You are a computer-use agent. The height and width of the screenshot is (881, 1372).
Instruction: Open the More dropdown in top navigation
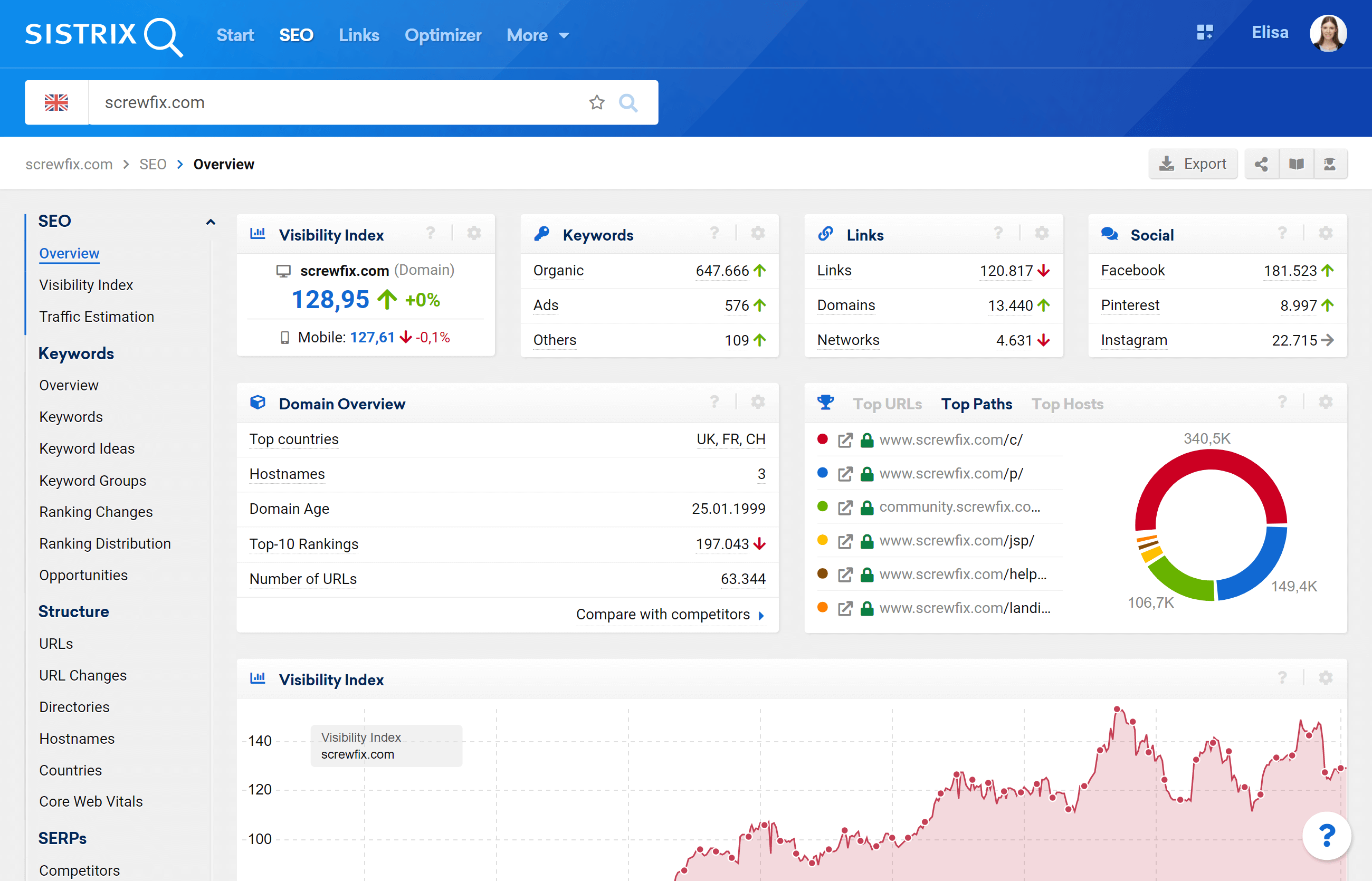(537, 35)
